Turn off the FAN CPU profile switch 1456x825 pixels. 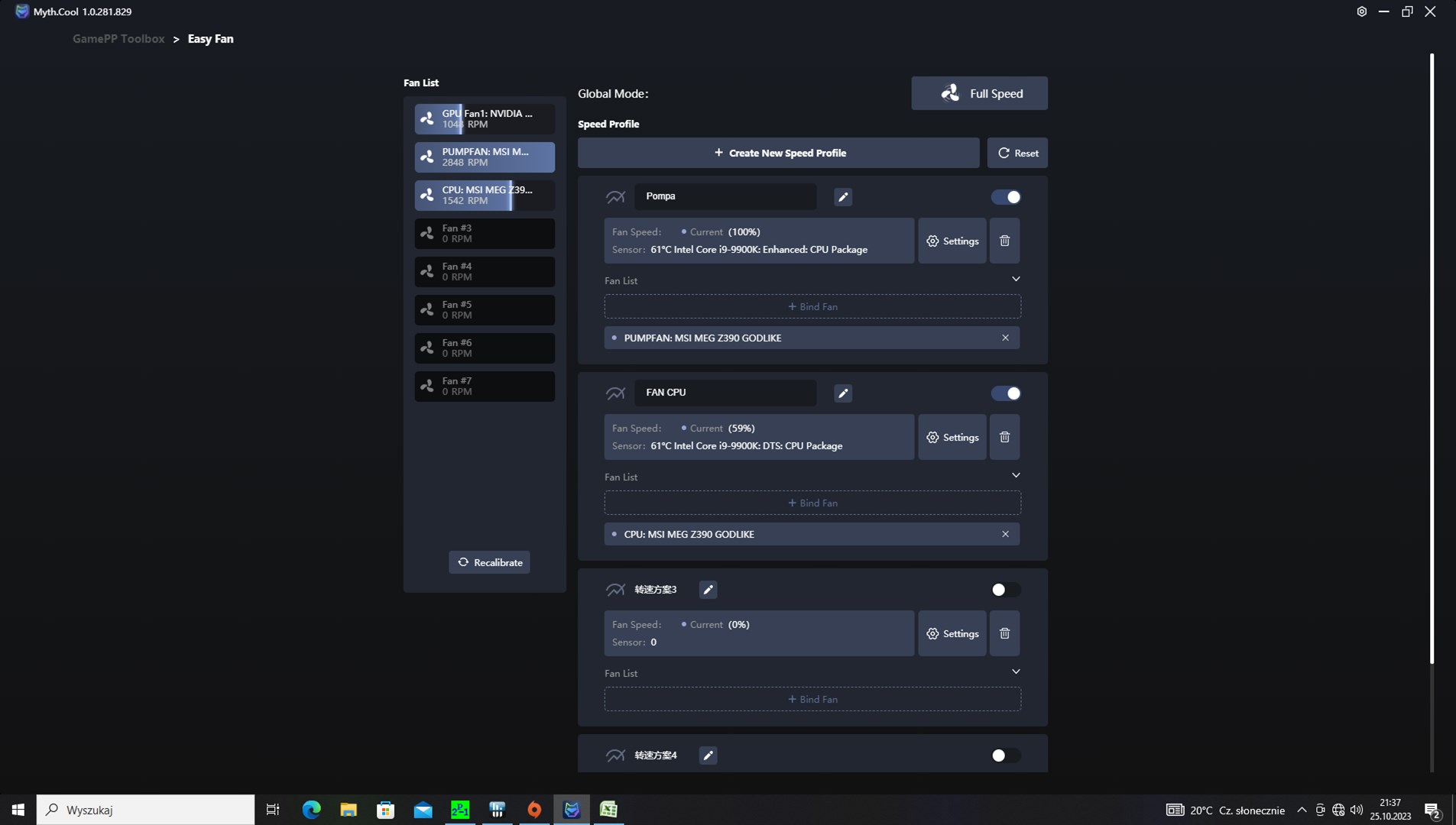(x=1005, y=393)
